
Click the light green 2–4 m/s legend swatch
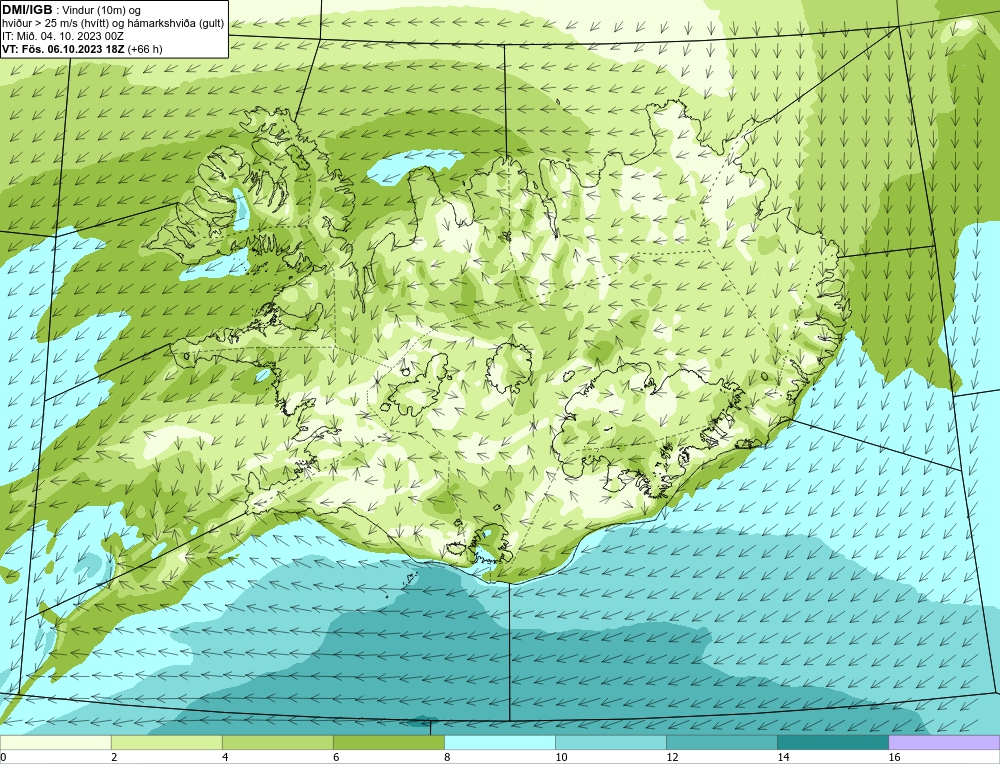point(166,742)
